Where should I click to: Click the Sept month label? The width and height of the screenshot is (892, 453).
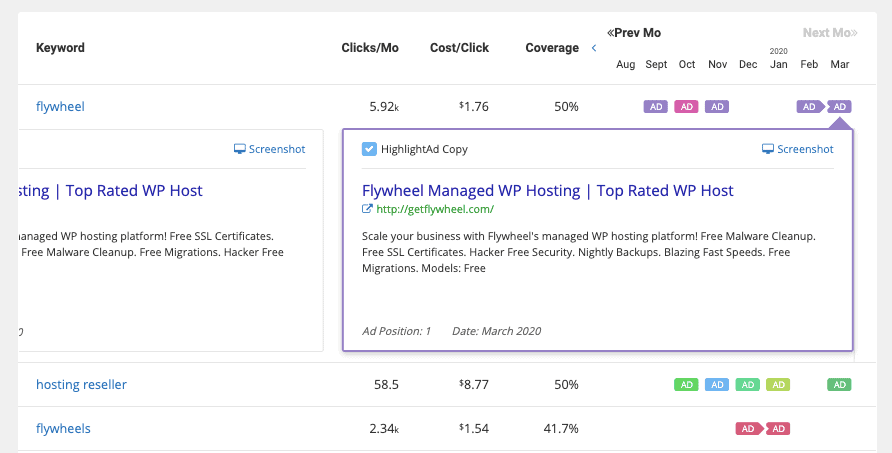(656, 64)
